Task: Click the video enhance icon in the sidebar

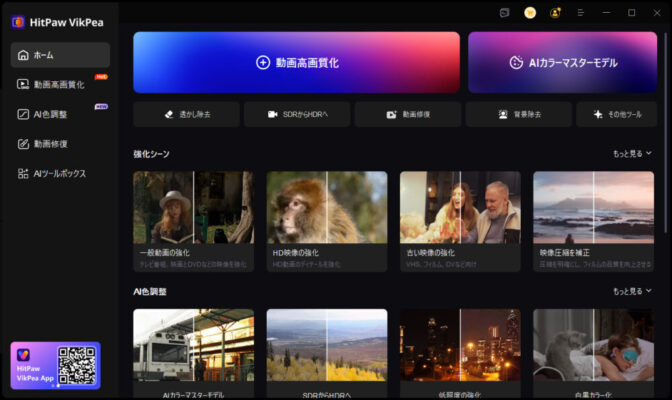Action: [23, 84]
